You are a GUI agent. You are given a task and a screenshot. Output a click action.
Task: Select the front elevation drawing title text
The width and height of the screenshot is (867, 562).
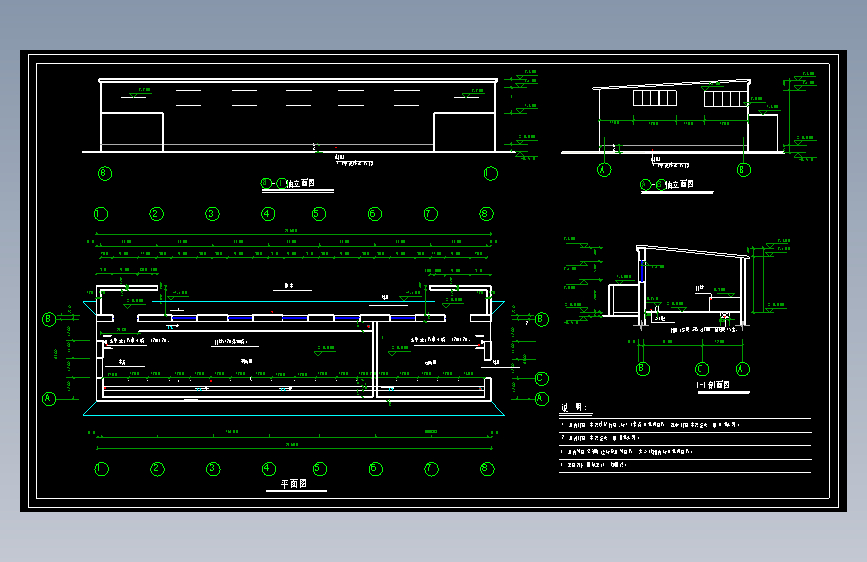pyautogui.click(x=288, y=183)
